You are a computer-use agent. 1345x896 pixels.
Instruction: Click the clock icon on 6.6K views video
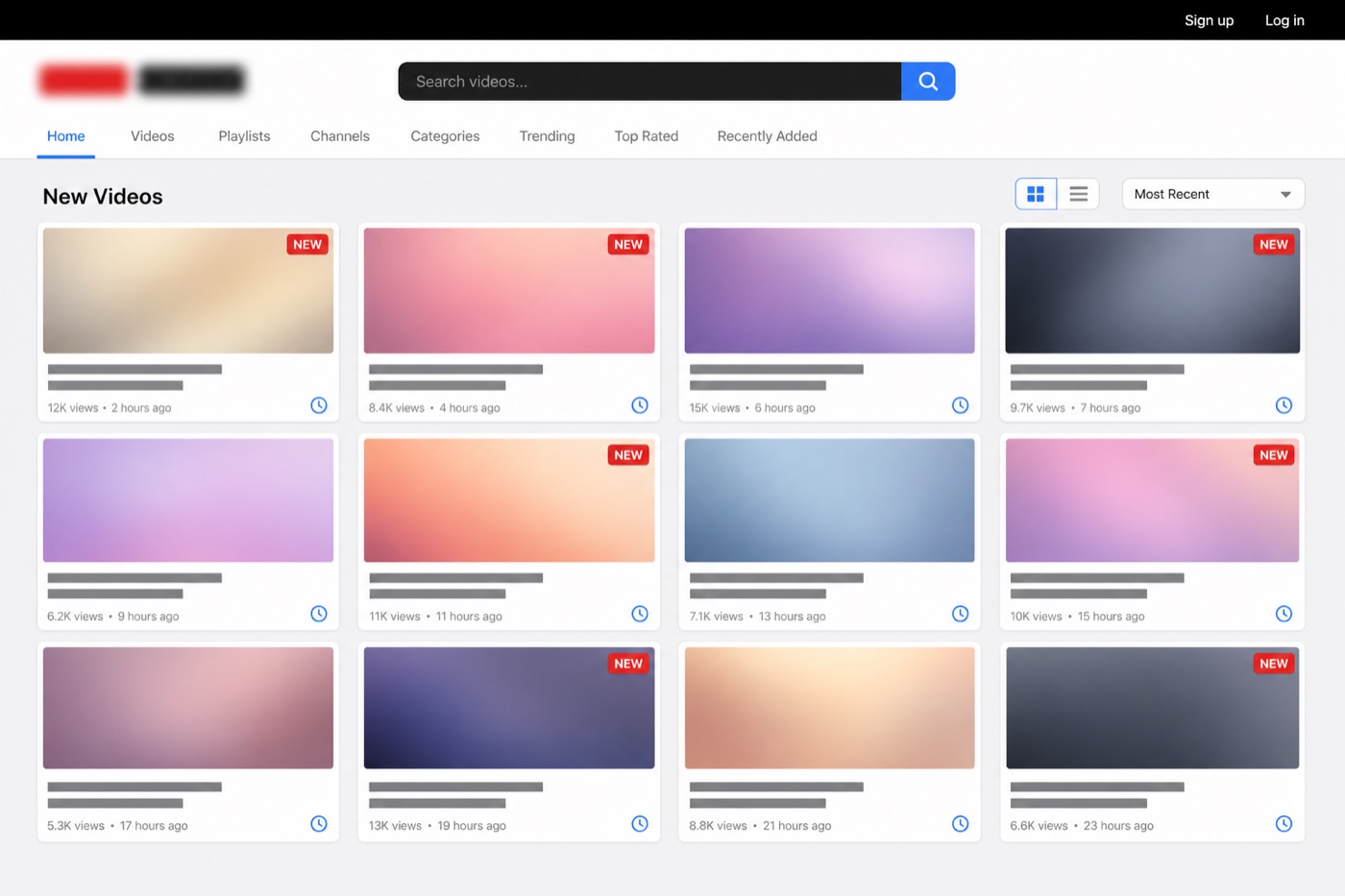(1284, 824)
